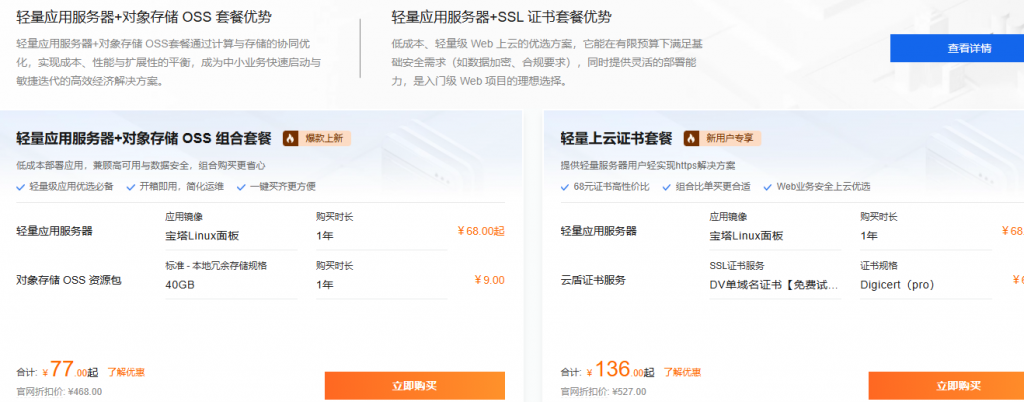This screenshot has width=1024, height=402.
Task: Click 提供轻量服务器用户轻实现https解决方案 text
Action: (x=648, y=166)
